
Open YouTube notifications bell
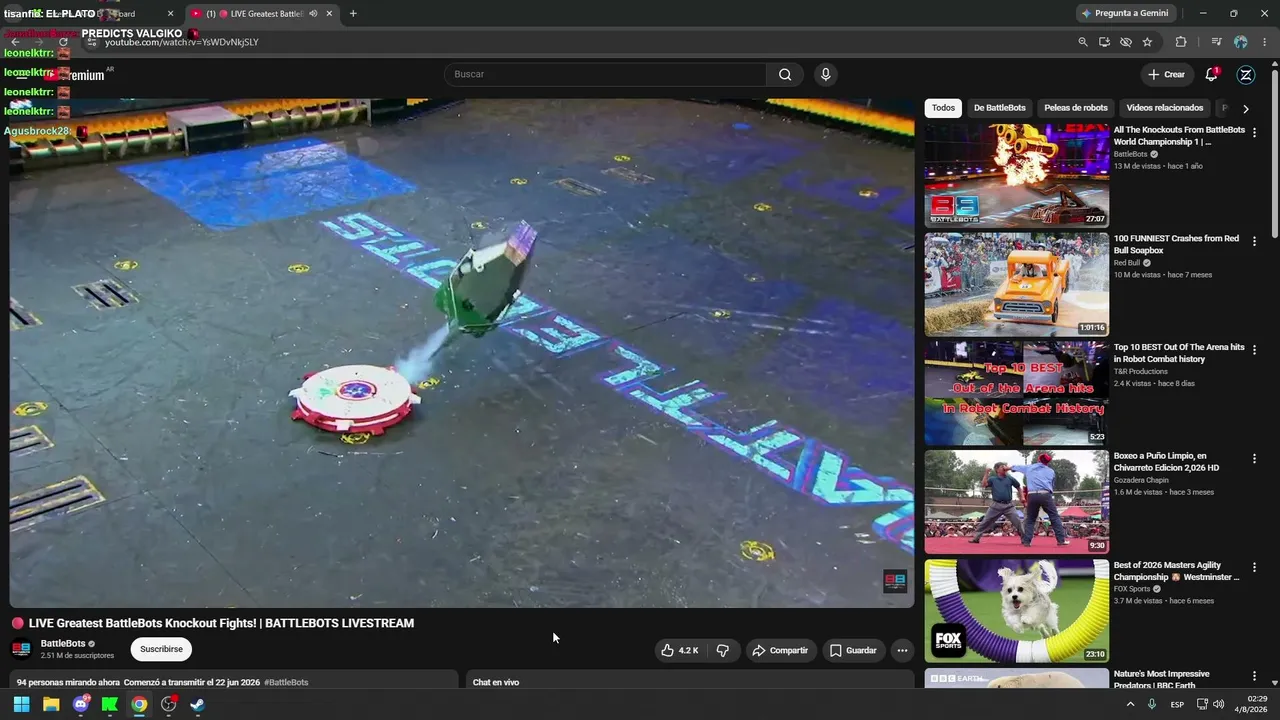point(1211,74)
